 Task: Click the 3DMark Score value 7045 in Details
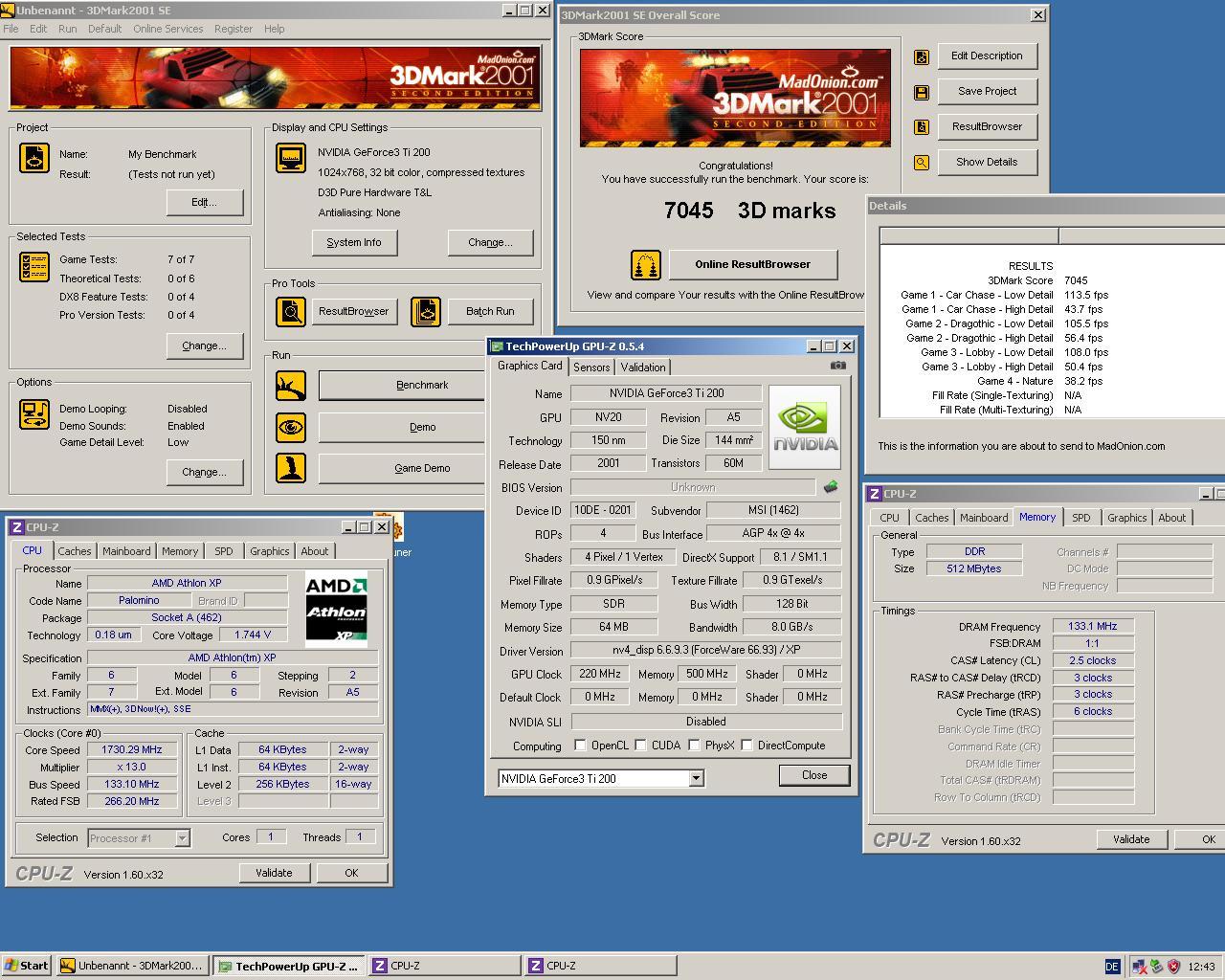[1076, 280]
